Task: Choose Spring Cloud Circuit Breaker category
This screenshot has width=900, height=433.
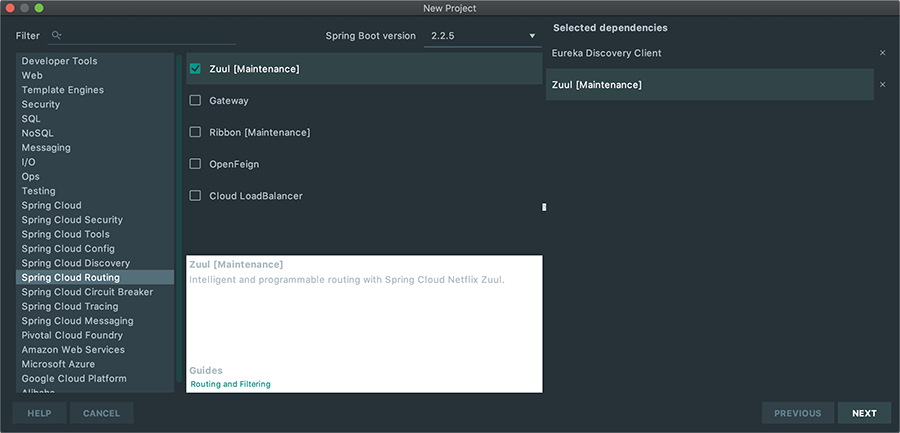Action: [x=87, y=292]
